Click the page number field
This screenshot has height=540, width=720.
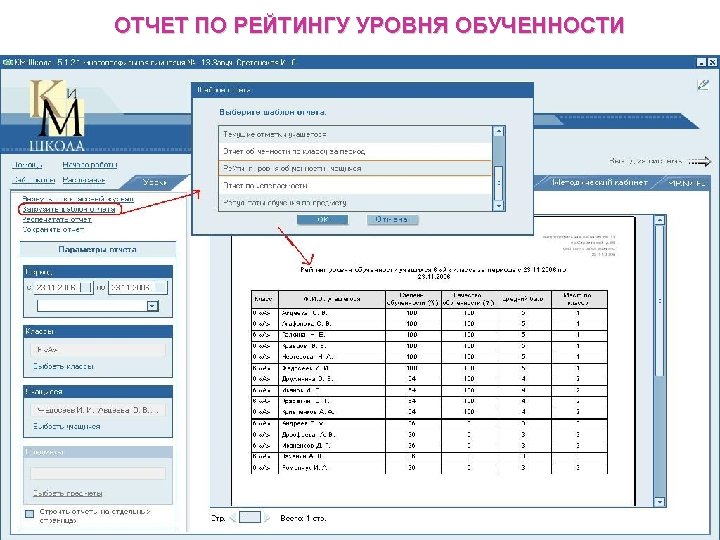click(250, 518)
